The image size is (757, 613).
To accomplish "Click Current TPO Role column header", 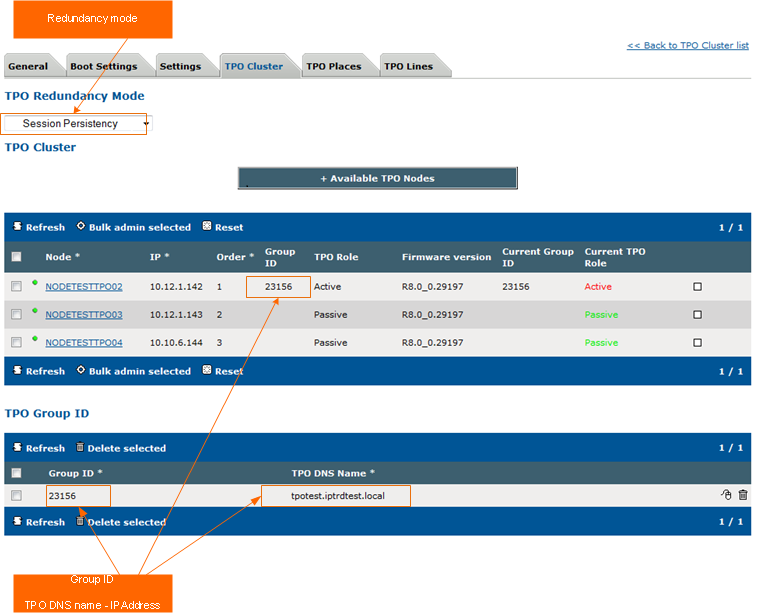I will [615, 257].
